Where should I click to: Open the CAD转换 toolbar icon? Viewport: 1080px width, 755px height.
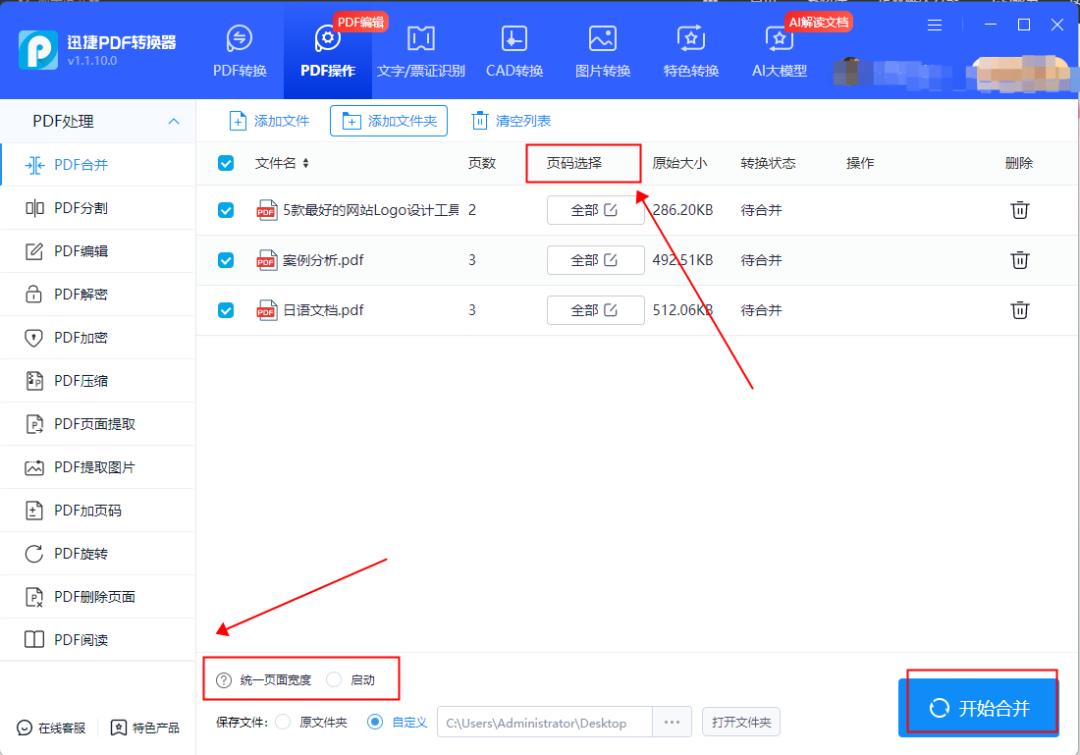pyautogui.click(x=514, y=40)
